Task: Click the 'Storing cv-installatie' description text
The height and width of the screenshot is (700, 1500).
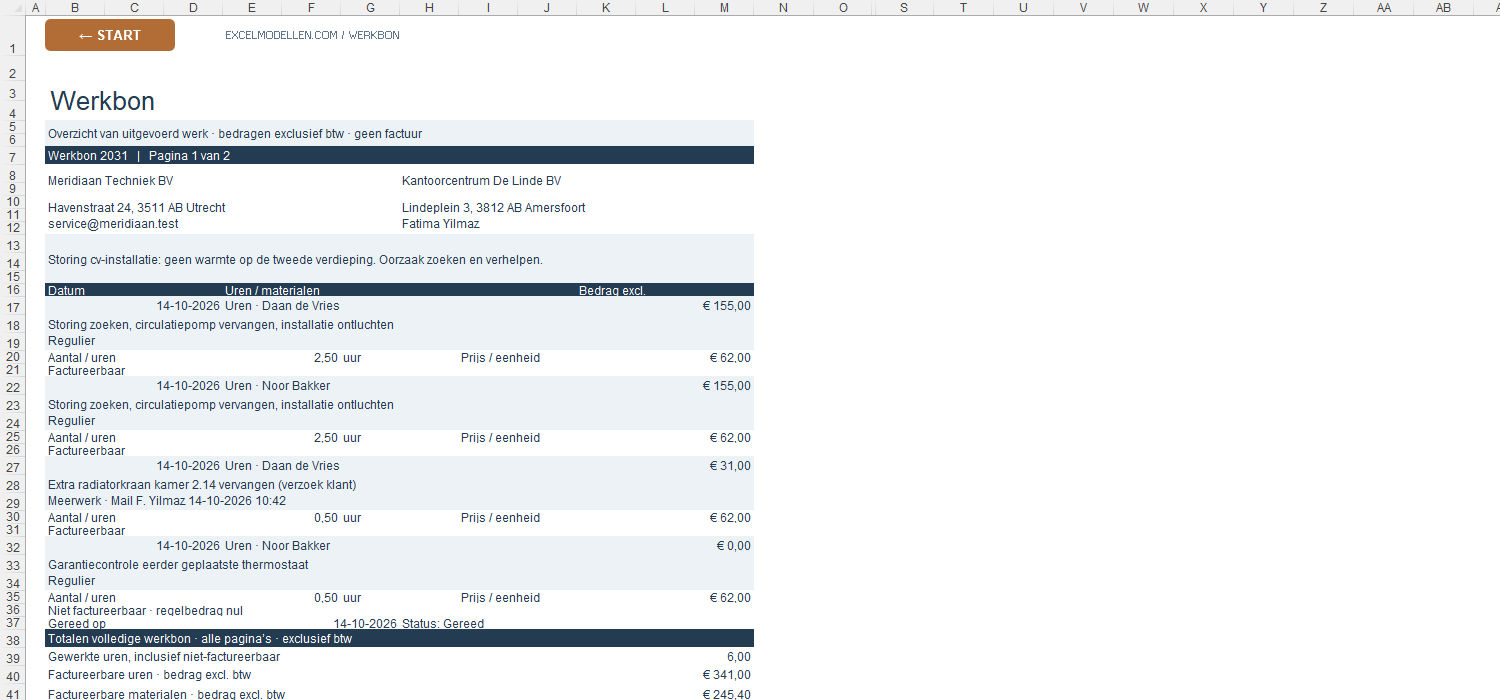Action: click(295, 260)
